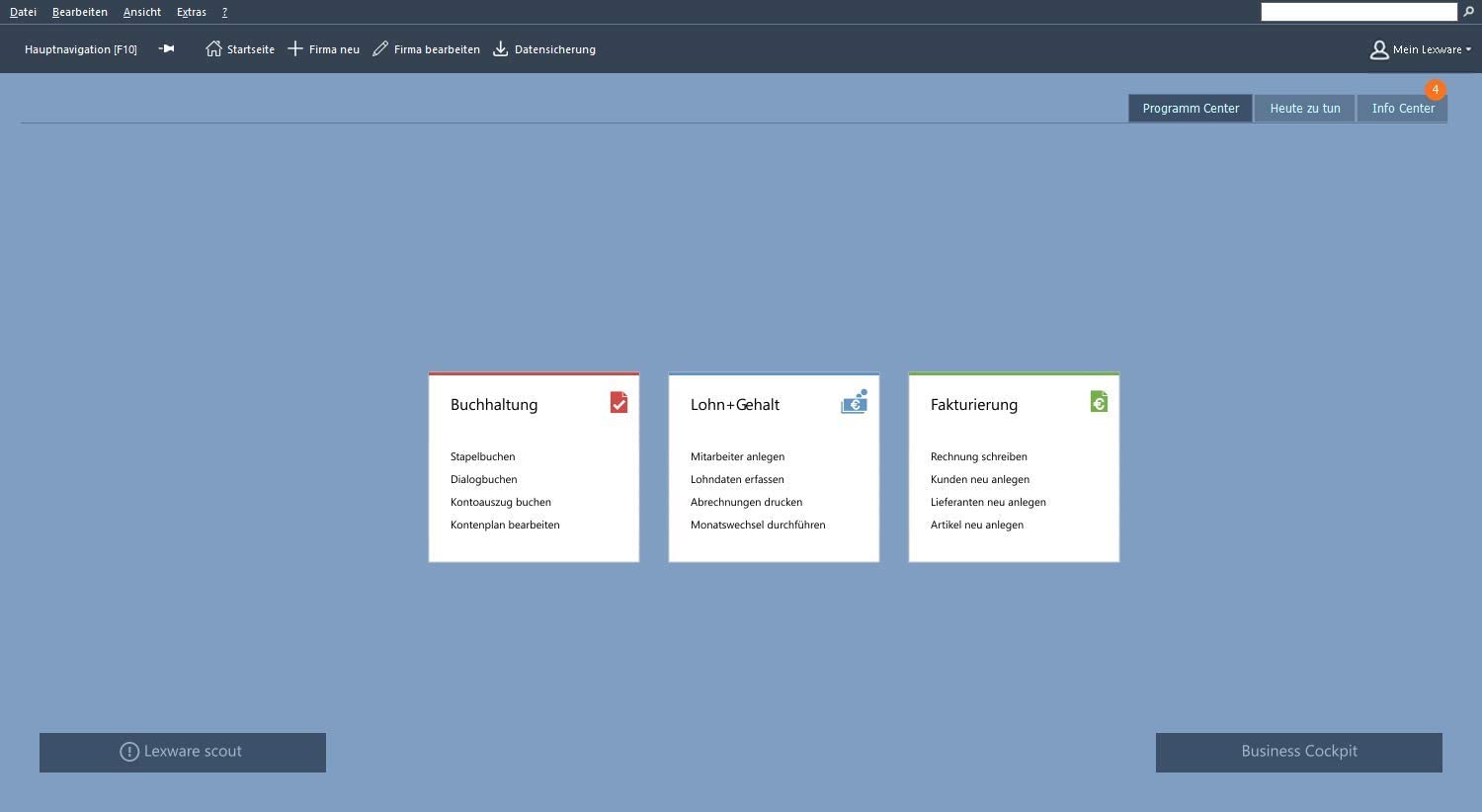Click the search magnifier icon
1482x812 pixels.
(1468, 12)
